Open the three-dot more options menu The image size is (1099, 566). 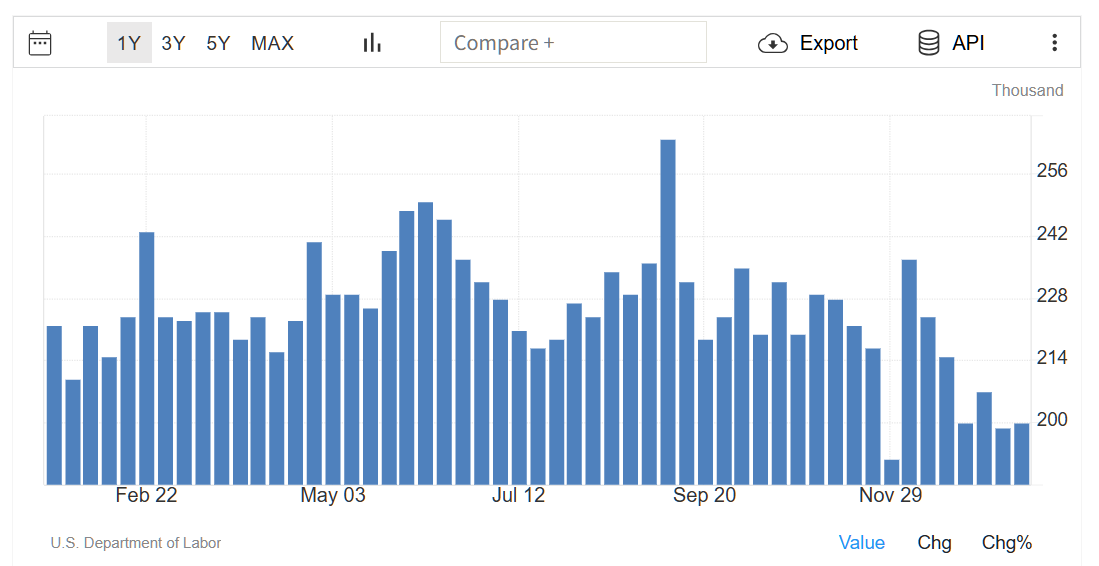pyautogui.click(x=1054, y=43)
